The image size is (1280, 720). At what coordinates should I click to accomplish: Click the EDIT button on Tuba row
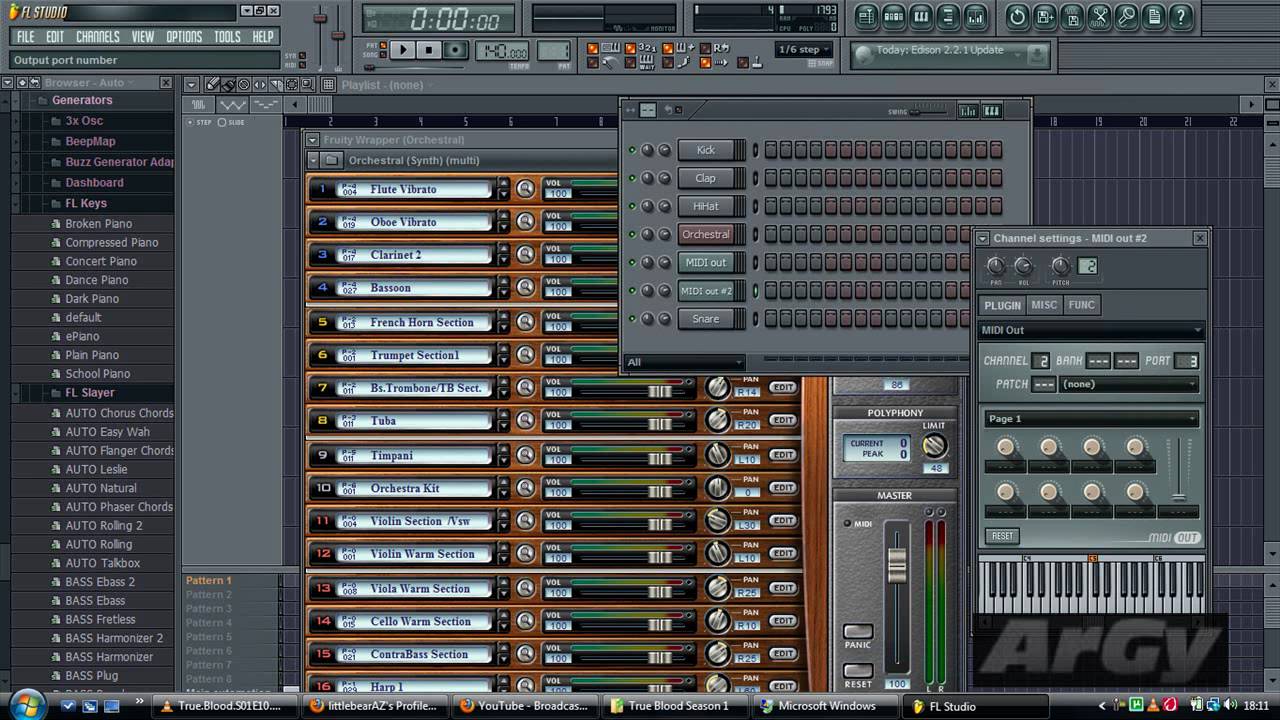click(x=783, y=421)
